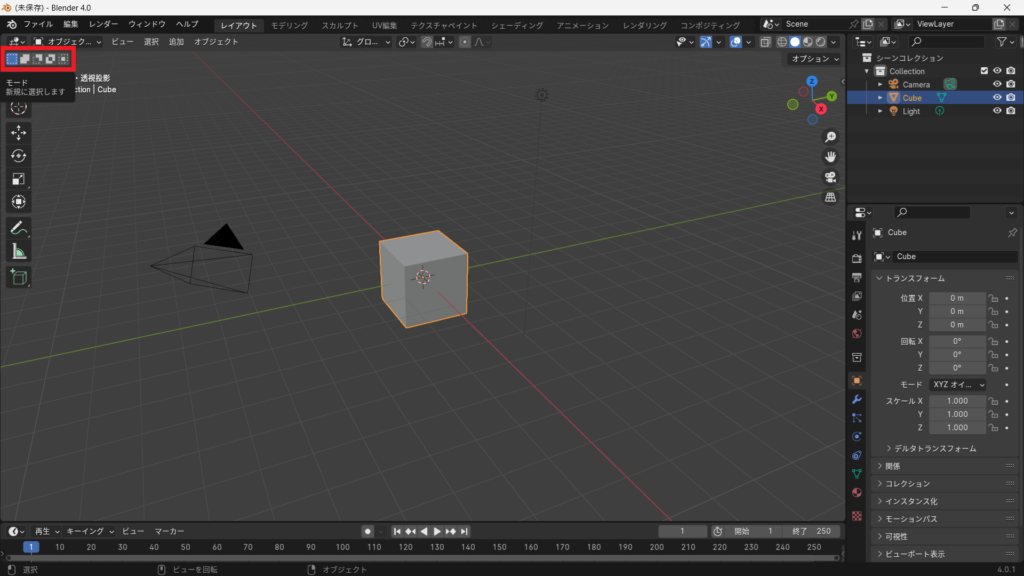The image size is (1024, 576).
Task: Open rotation mode XYZ Euler dropdown
Action: point(958,385)
